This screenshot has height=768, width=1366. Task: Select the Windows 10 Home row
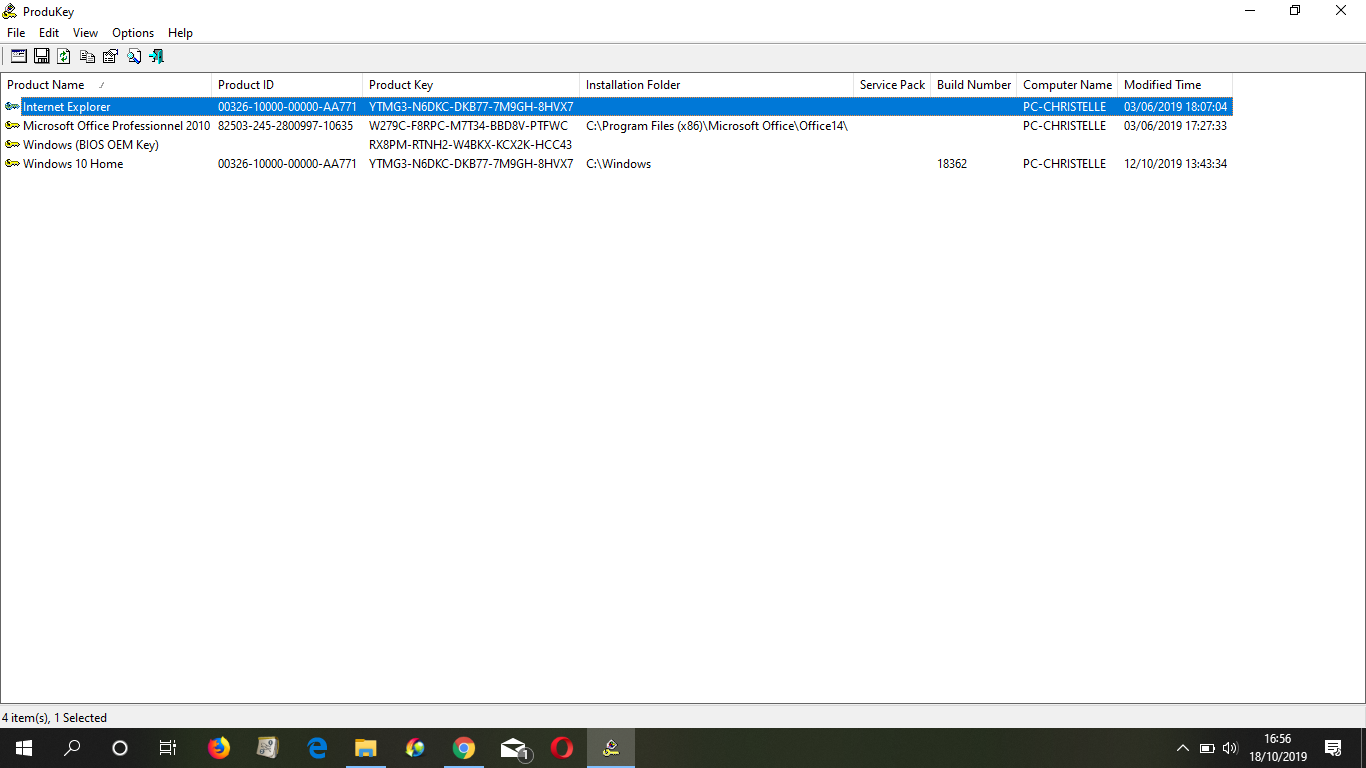coord(73,164)
